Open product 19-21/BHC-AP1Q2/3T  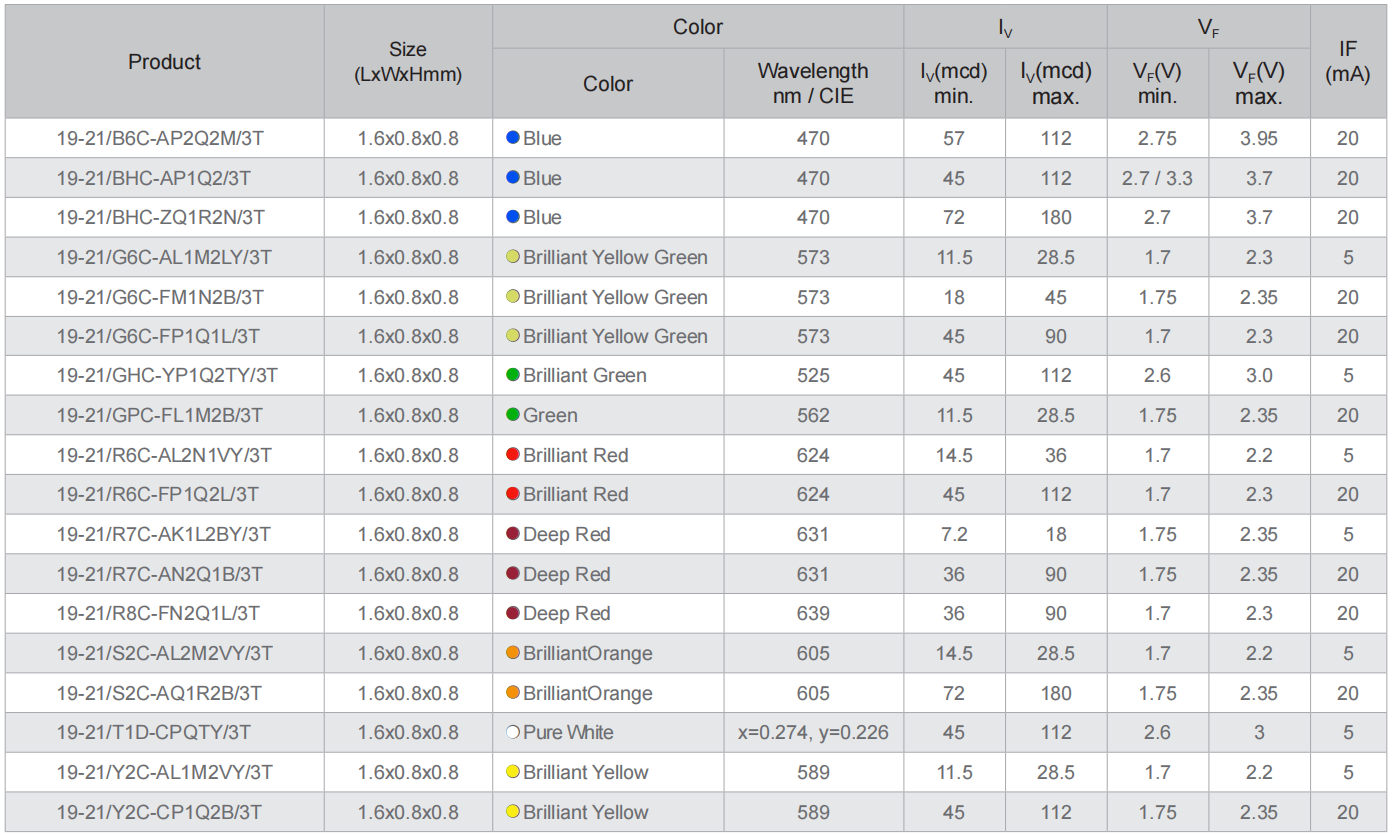tap(154, 178)
